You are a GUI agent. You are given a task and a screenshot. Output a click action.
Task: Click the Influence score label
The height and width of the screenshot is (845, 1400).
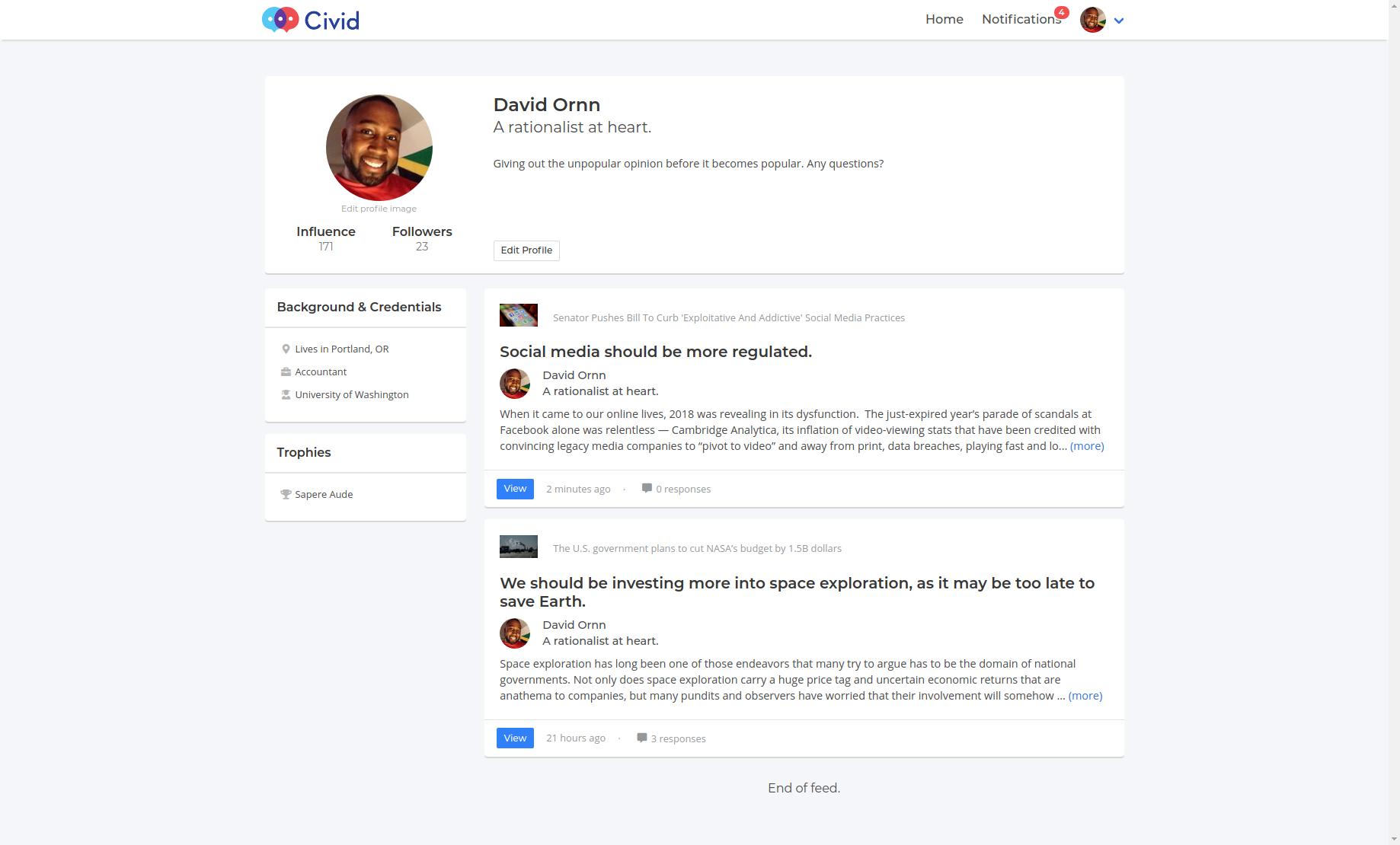pos(326,231)
